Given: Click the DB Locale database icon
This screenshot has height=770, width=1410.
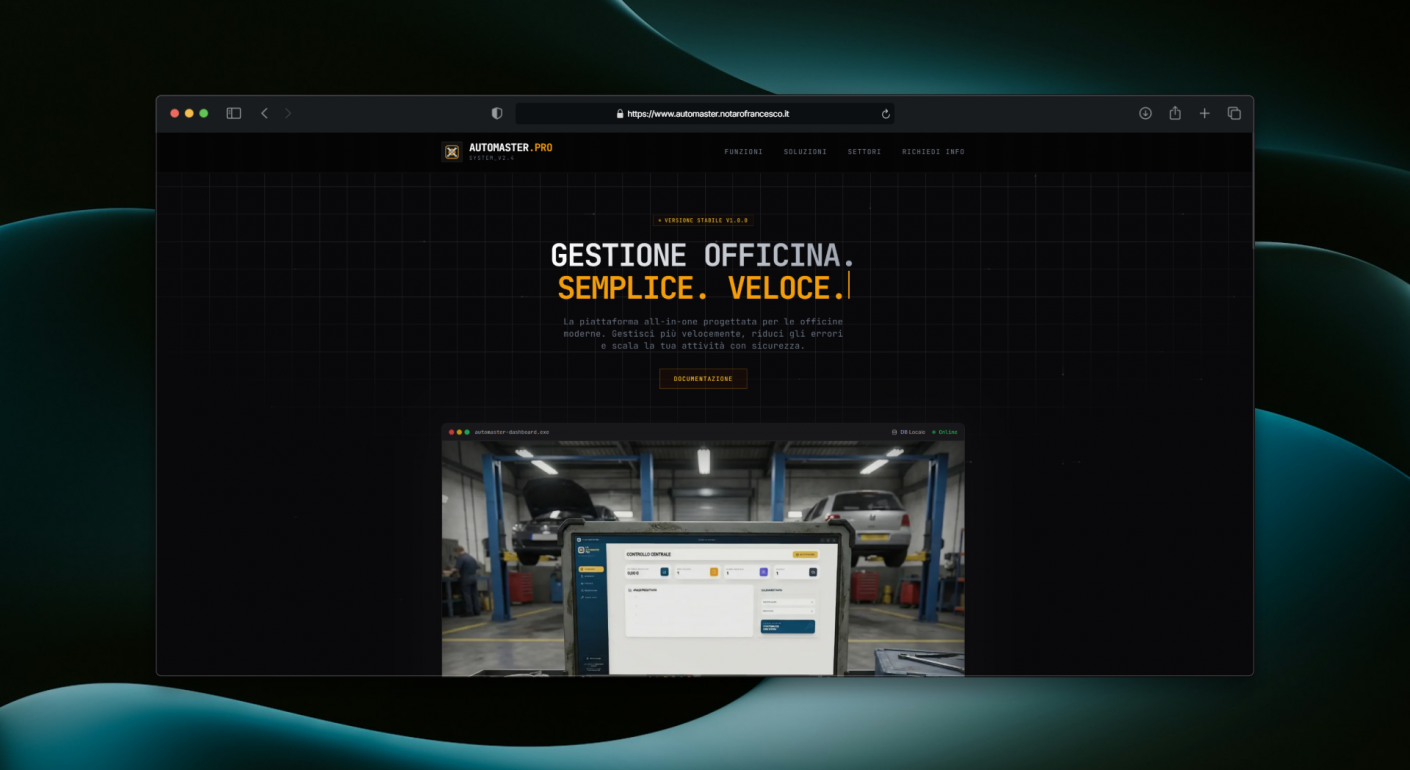Looking at the screenshot, I should pos(894,431).
